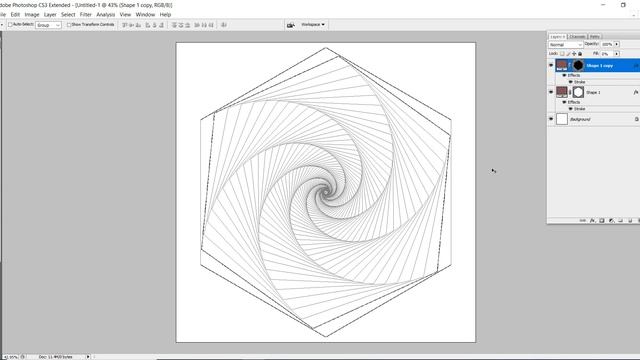
Task: Open the Opacity slider arrow
Action: coord(617,44)
